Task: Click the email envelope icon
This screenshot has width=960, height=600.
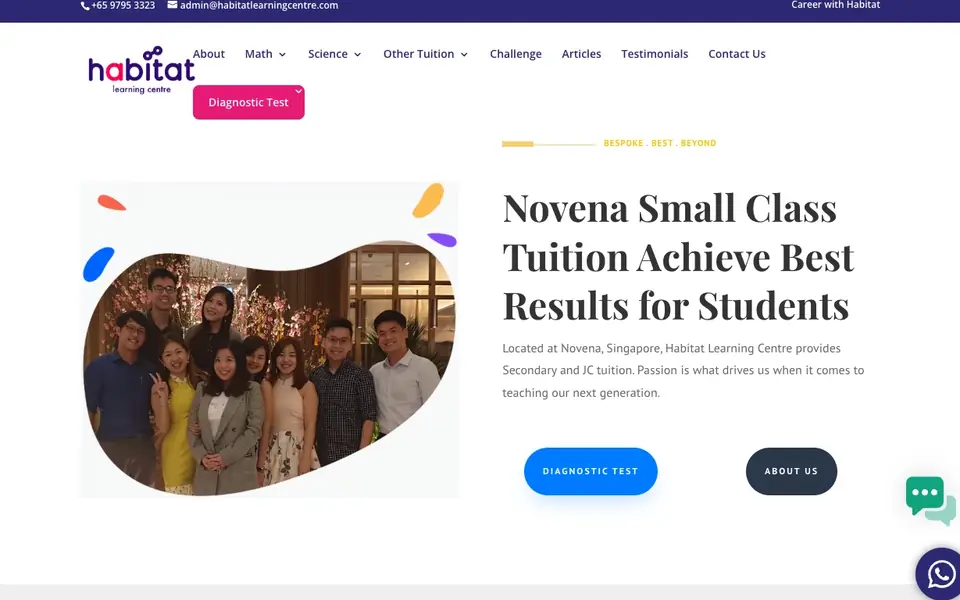Action: click(173, 5)
